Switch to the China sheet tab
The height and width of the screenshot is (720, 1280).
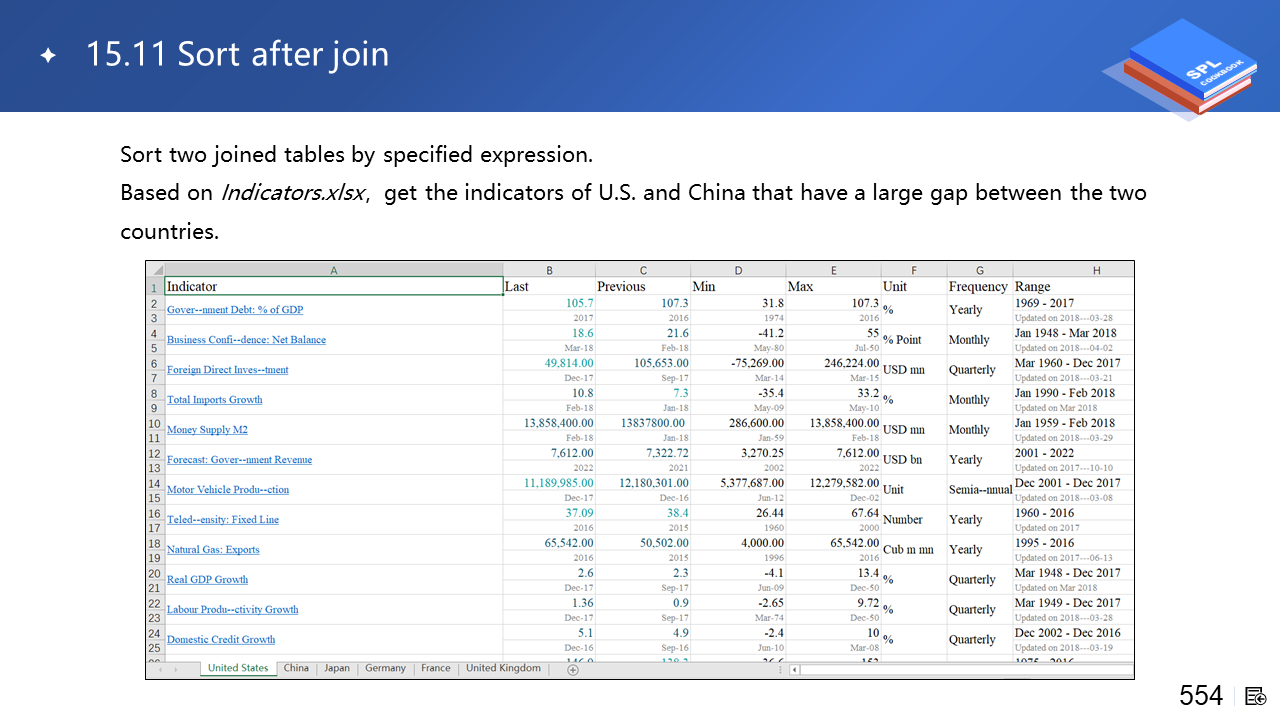click(x=296, y=668)
